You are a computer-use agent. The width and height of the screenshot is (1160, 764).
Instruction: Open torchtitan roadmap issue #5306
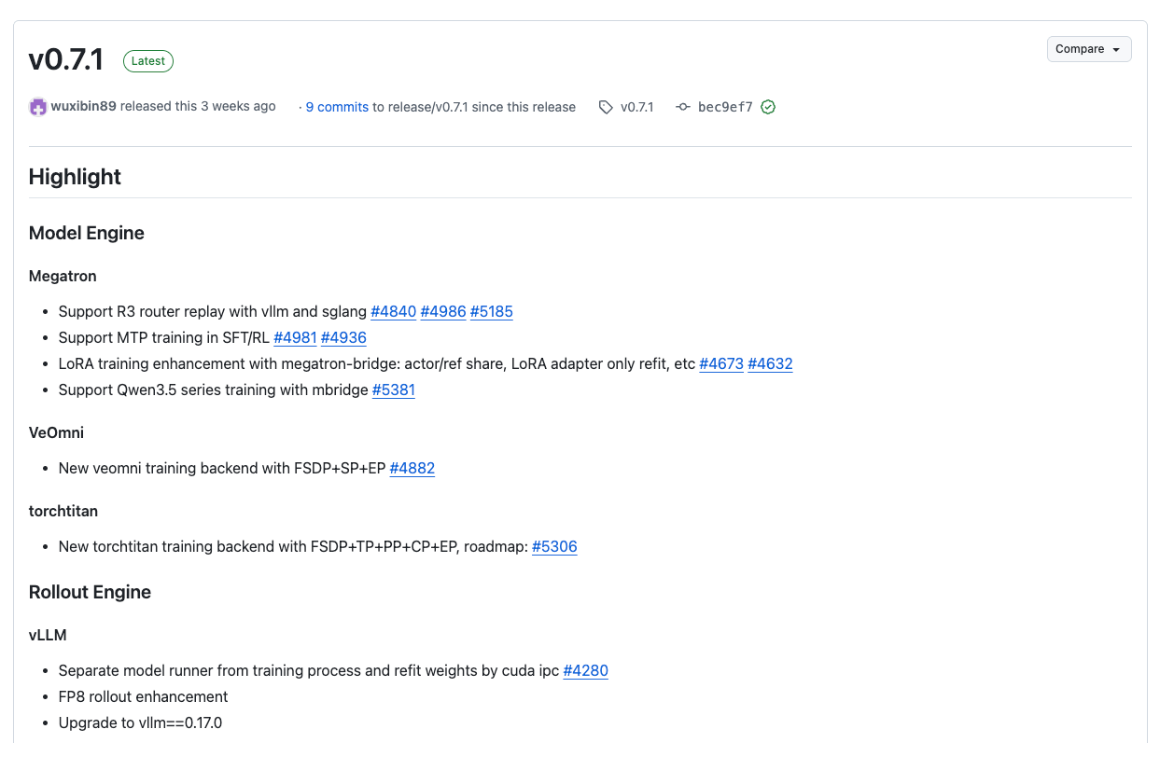click(554, 547)
